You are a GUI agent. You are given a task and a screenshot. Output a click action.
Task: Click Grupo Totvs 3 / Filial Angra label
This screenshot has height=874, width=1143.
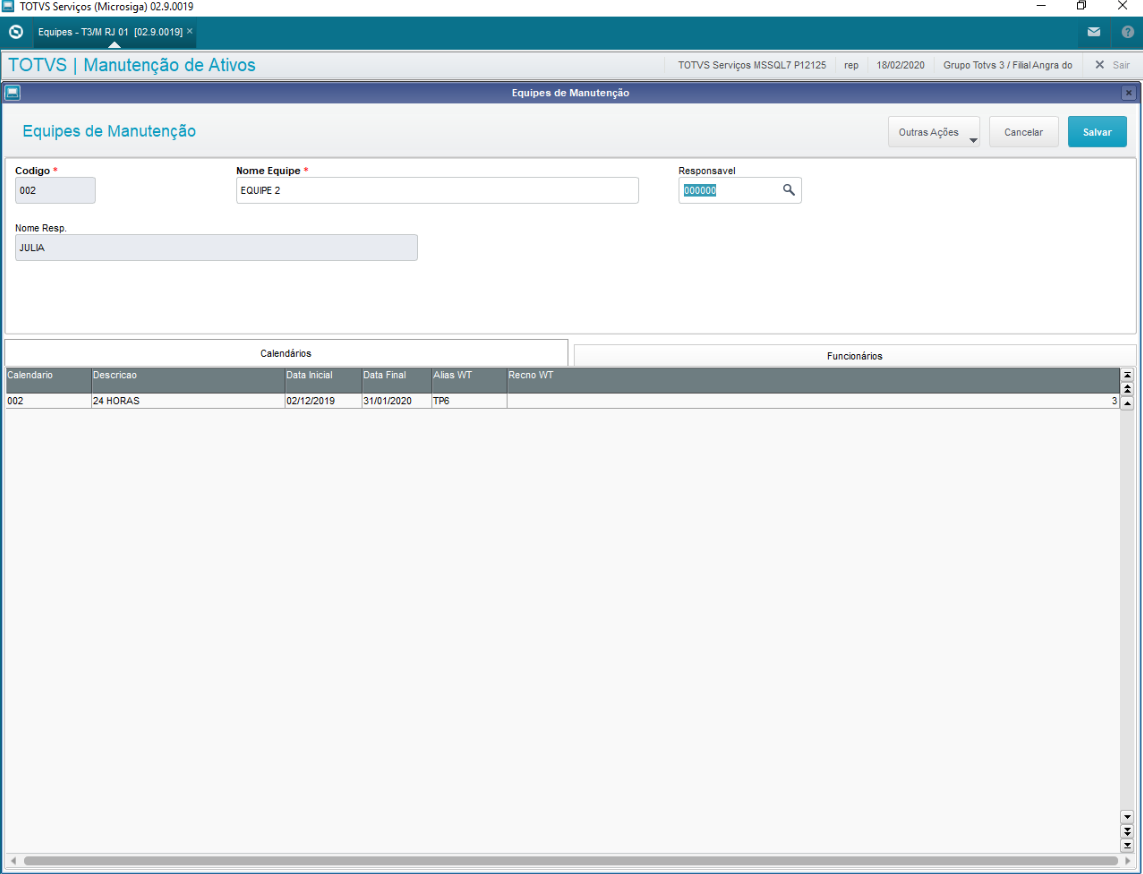click(x=1007, y=65)
